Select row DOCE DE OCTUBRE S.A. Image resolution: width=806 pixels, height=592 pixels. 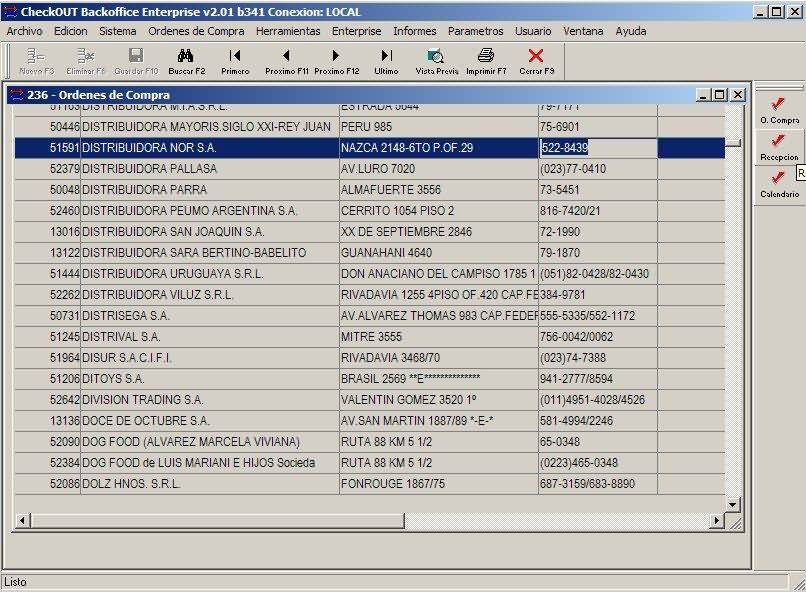tap(370, 421)
